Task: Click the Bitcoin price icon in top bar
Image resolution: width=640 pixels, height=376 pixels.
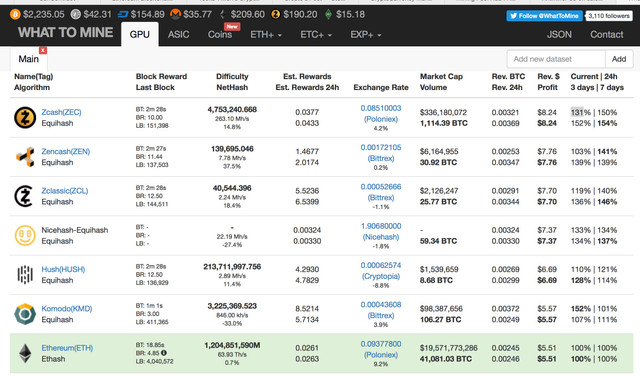Action: click(15, 15)
